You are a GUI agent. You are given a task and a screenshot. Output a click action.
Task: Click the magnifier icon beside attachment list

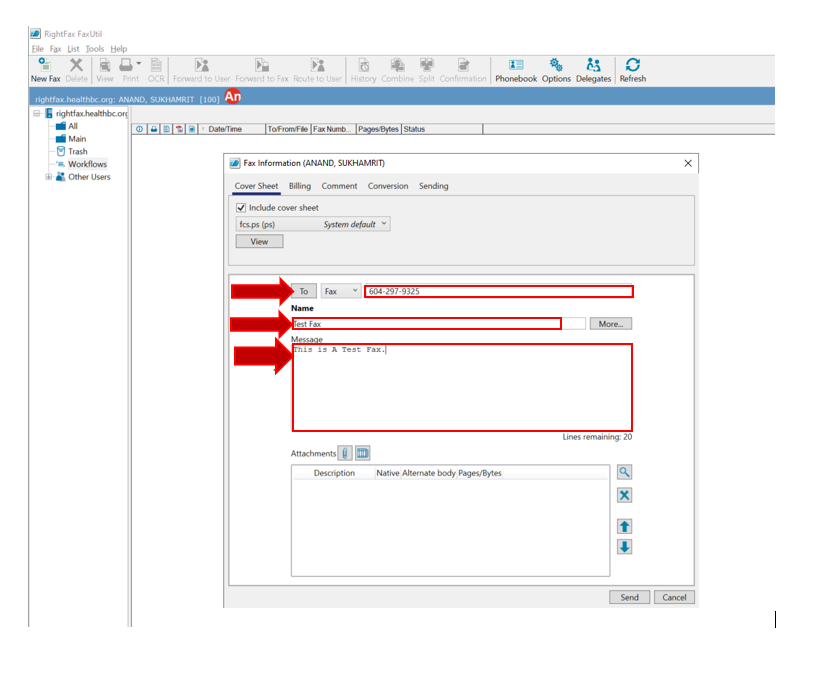point(625,471)
